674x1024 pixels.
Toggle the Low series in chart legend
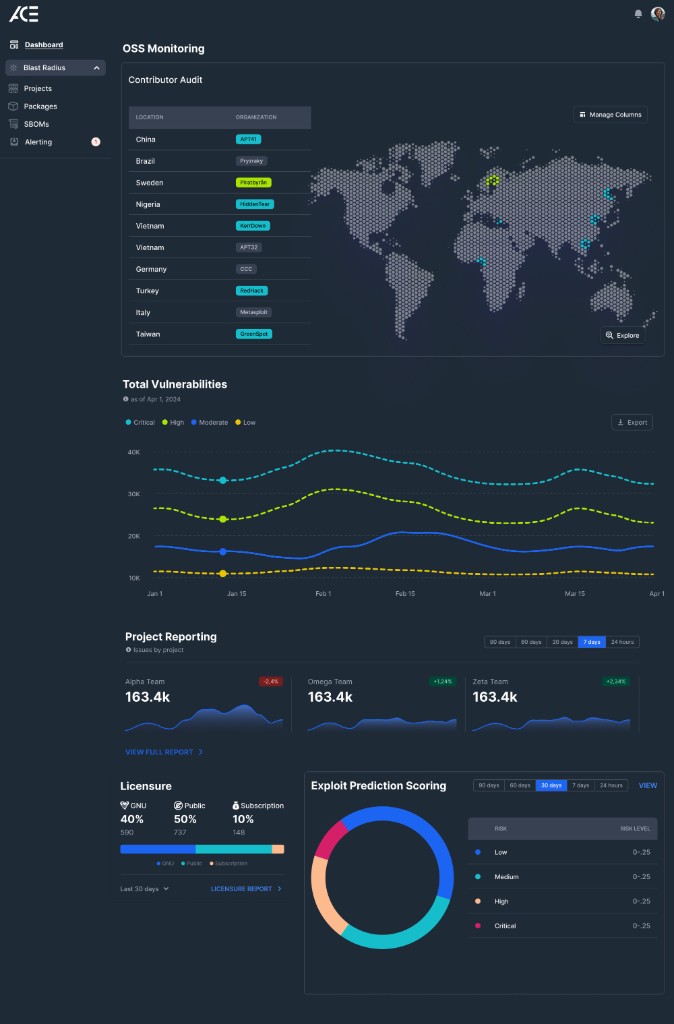click(x=246, y=423)
